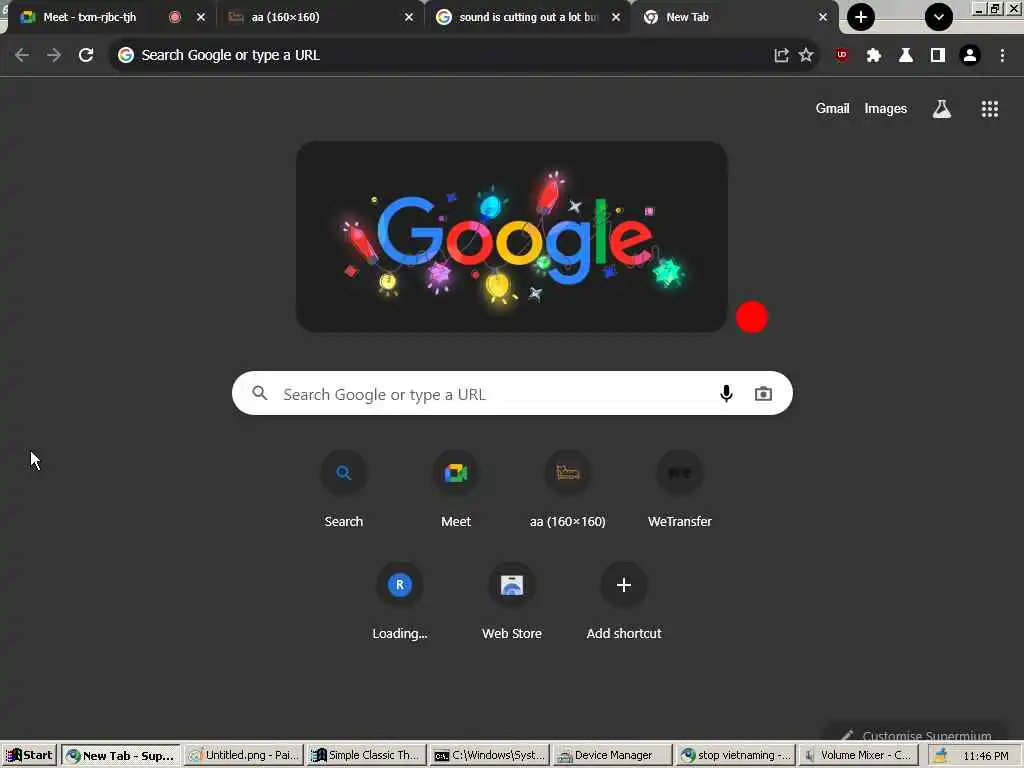Search by image with camera icon
This screenshot has height=768, width=1024.
pos(763,393)
